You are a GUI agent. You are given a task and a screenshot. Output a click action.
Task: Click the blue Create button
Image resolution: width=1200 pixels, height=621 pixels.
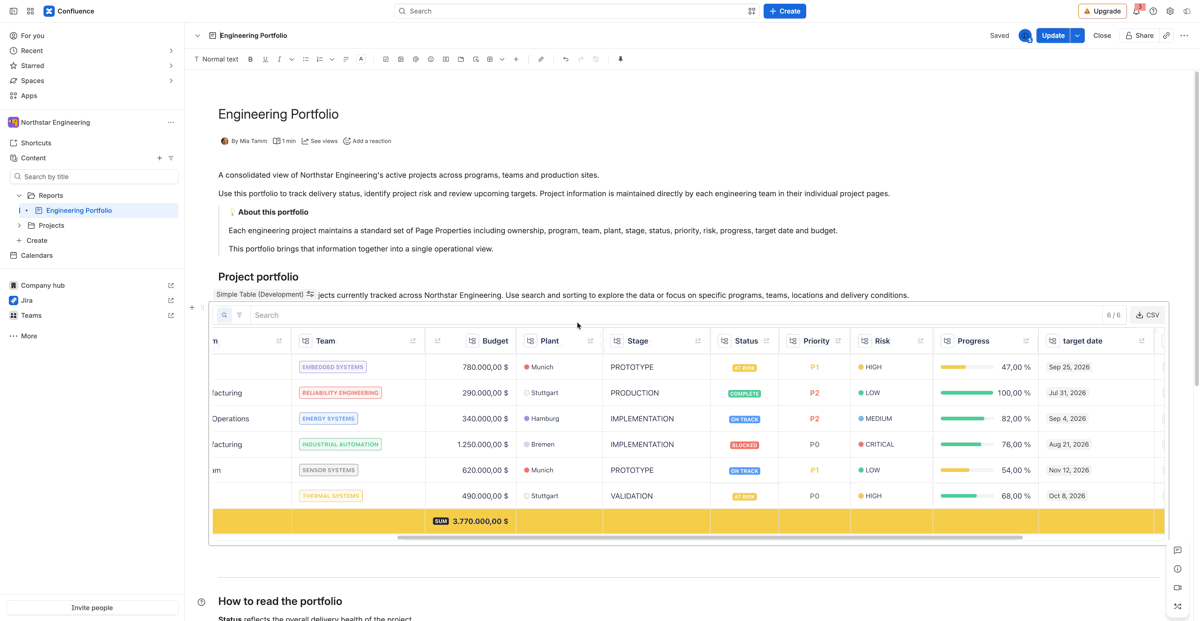[x=785, y=11]
